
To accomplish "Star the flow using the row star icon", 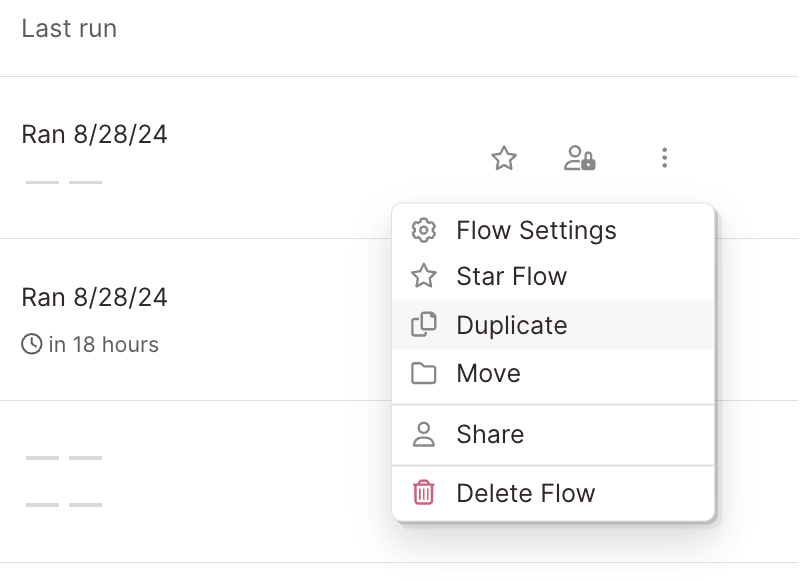I will (x=504, y=158).
